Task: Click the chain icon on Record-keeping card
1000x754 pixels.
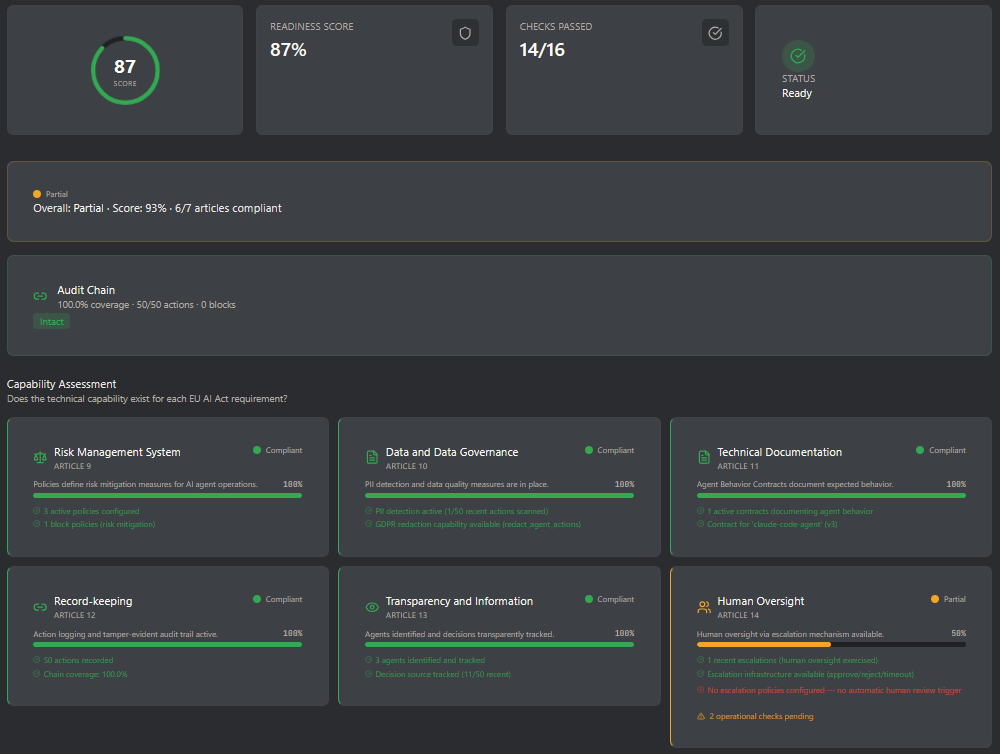Action: 39,606
